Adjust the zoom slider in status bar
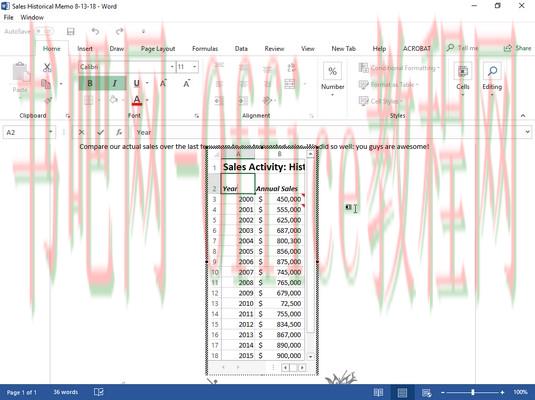The height and width of the screenshot is (400, 535). (473, 392)
